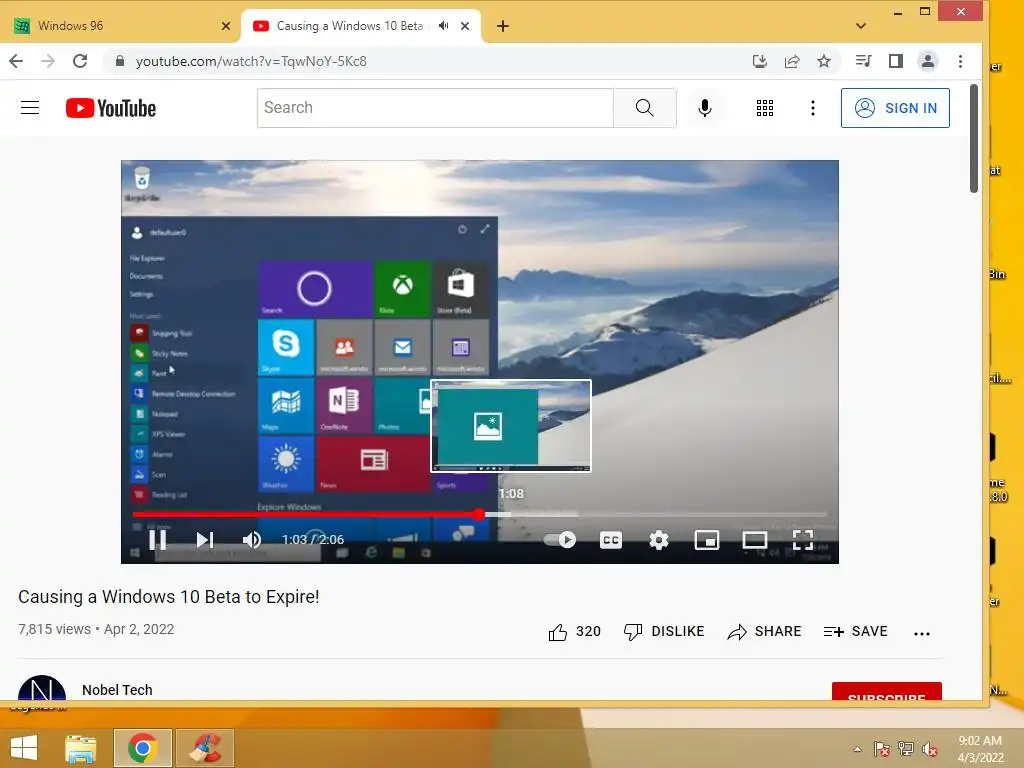The image size is (1024, 768).
Task: Search with your voice microphone icon
Action: point(705,108)
